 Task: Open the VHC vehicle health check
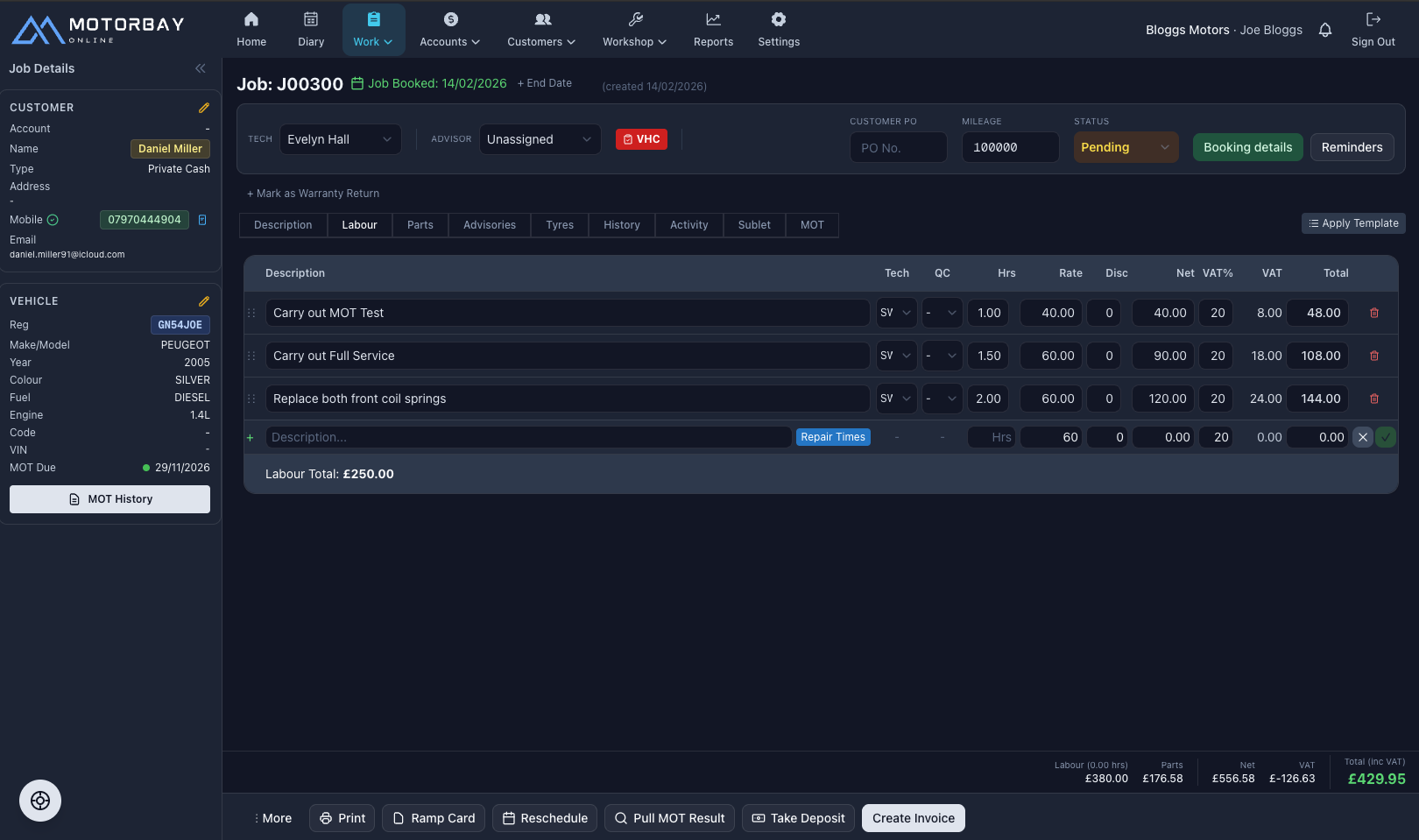coord(641,138)
